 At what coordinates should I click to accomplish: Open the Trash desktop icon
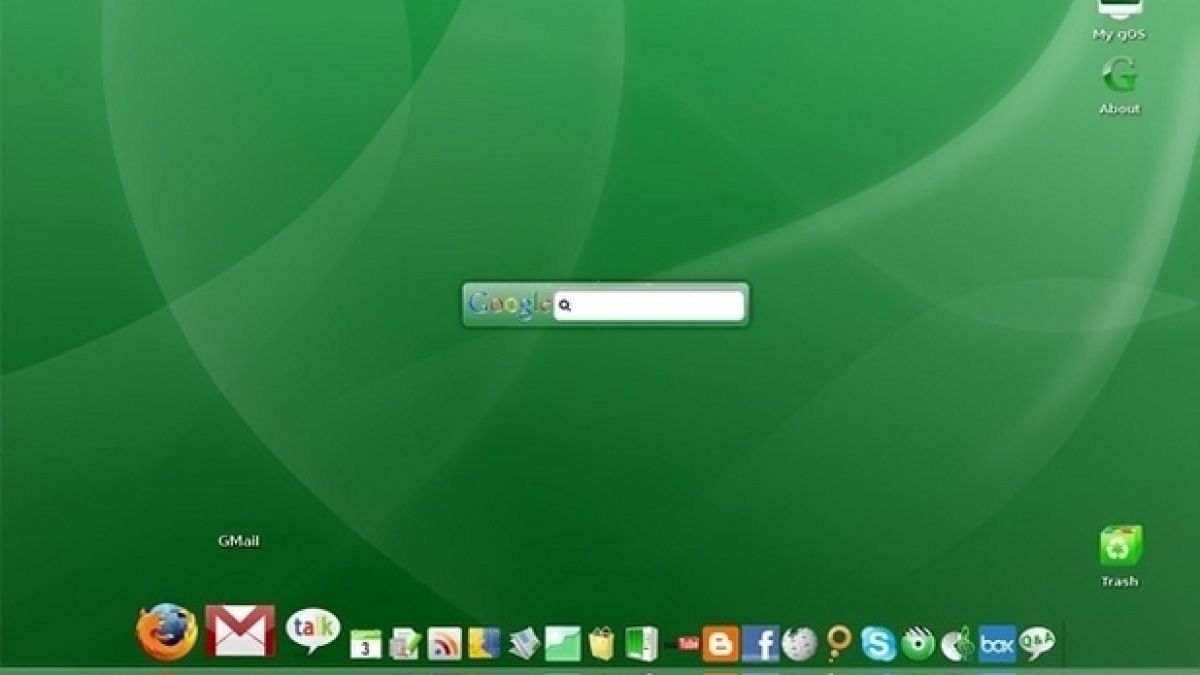tap(1120, 556)
